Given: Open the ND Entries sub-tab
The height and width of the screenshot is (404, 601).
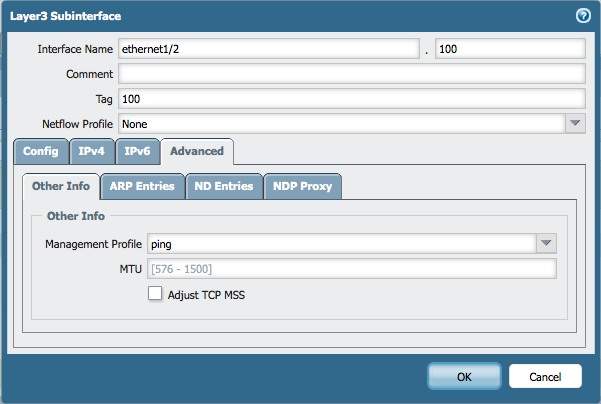Looking at the screenshot, I should 225,186.
